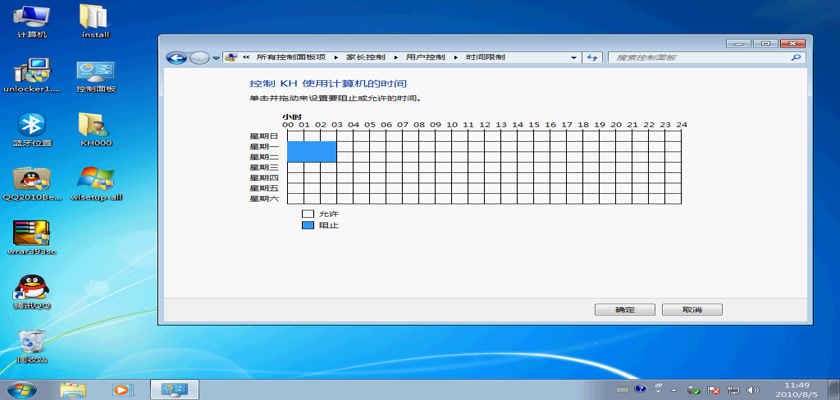This screenshot has width=840, height=400.
Task: Click the blue 阻止 legend swatch
Action: pos(308,226)
